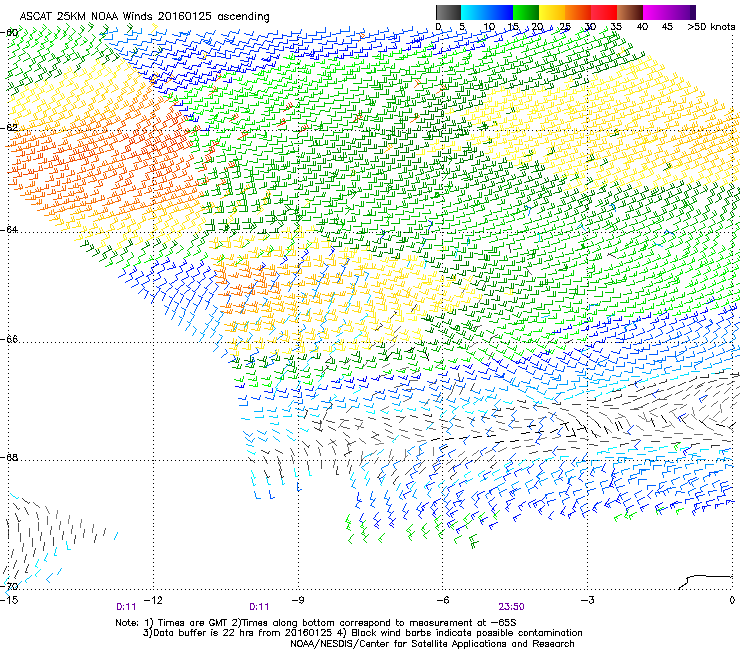
Task: Click the blue 10-15 knots legend segment
Action: click(500, 12)
